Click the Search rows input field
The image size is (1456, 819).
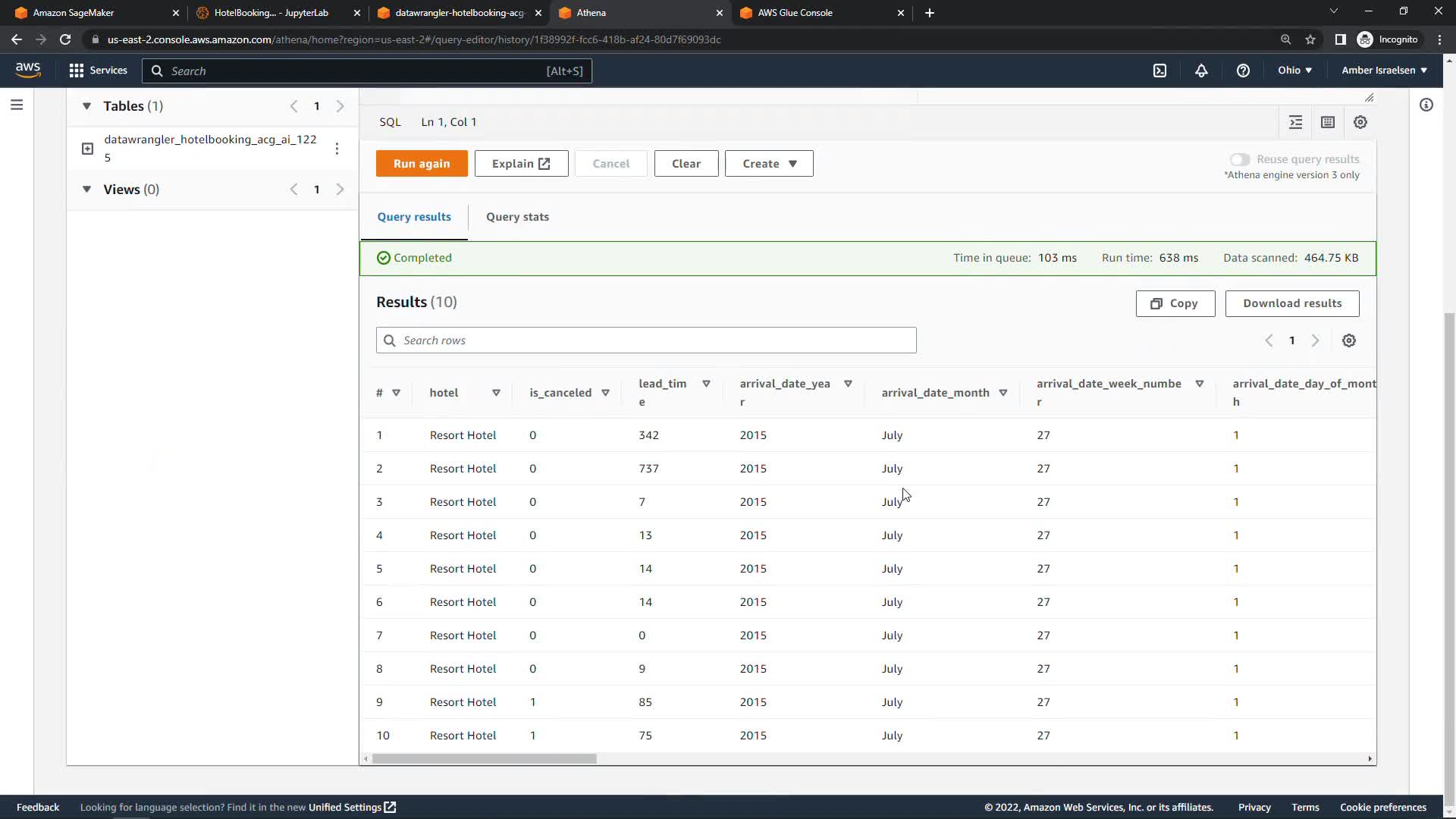point(646,340)
